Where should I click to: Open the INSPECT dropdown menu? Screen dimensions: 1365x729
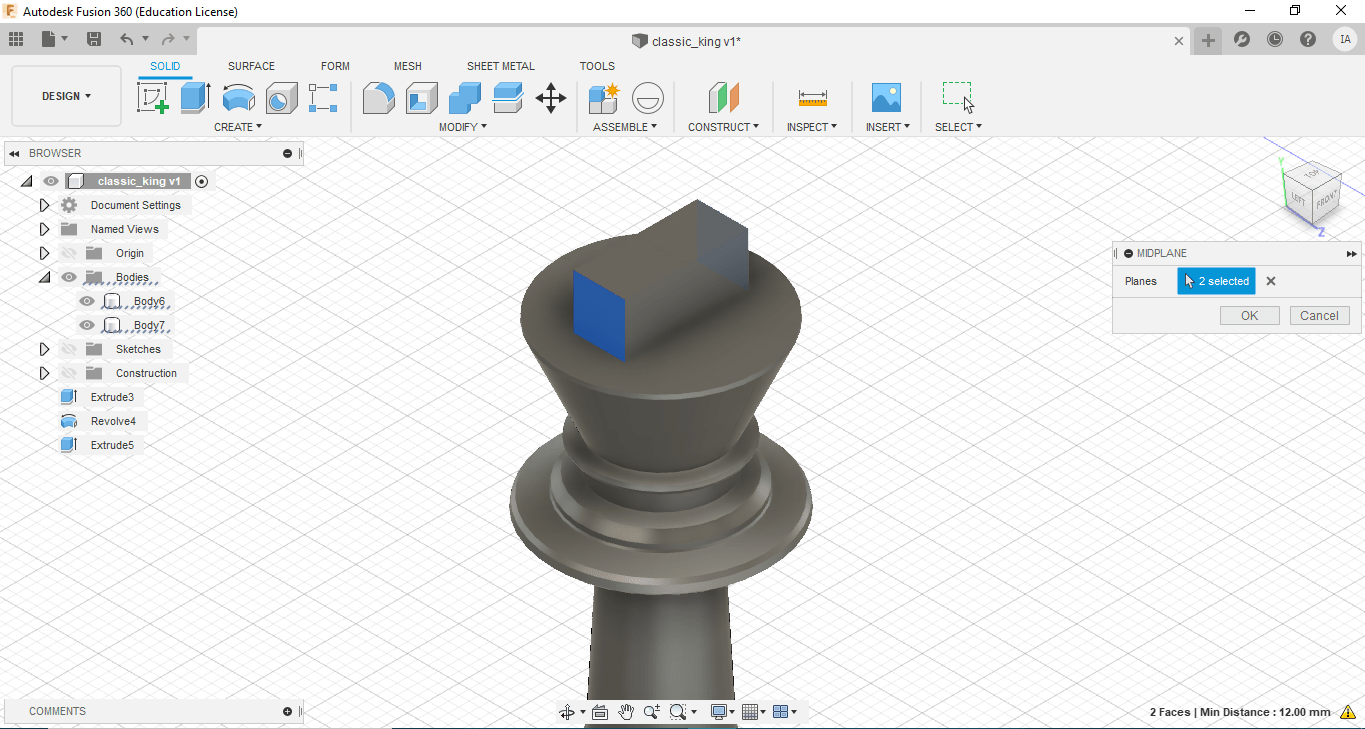pyautogui.click(x=812, y=127)
